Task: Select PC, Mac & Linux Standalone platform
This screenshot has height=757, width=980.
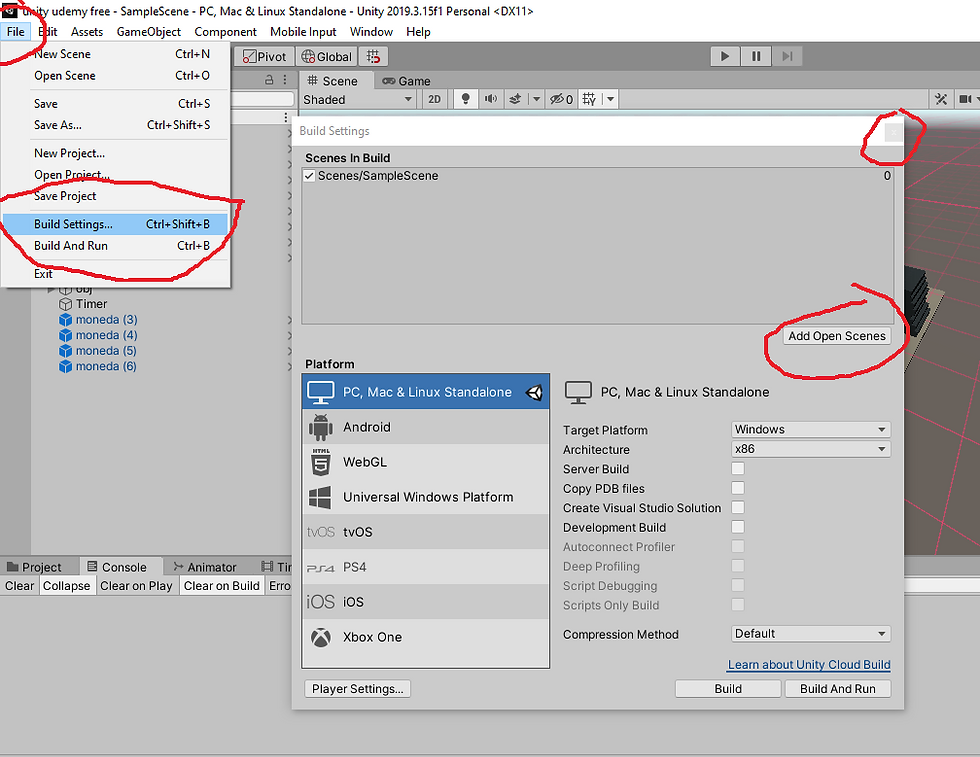Action: tap(426, 392)
